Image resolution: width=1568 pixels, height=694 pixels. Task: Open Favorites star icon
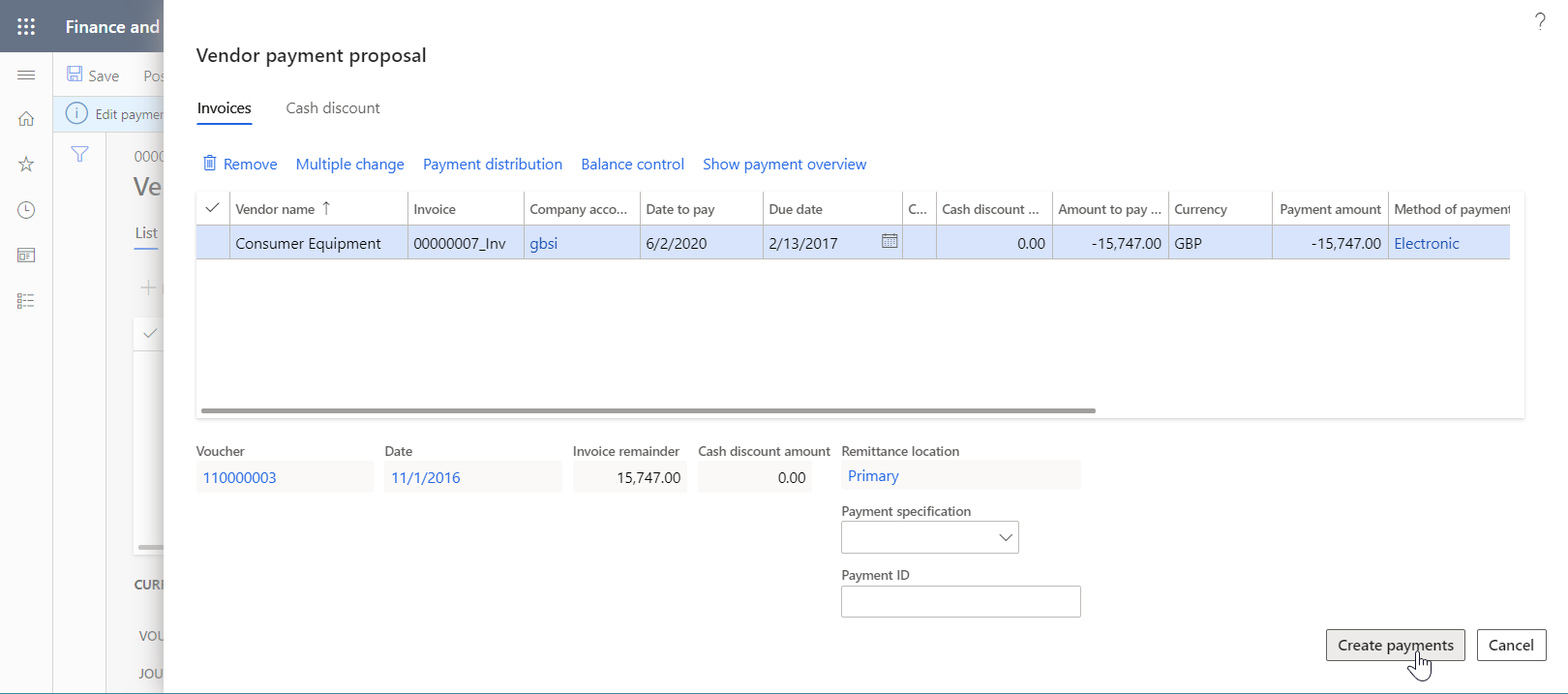[26, 165]
